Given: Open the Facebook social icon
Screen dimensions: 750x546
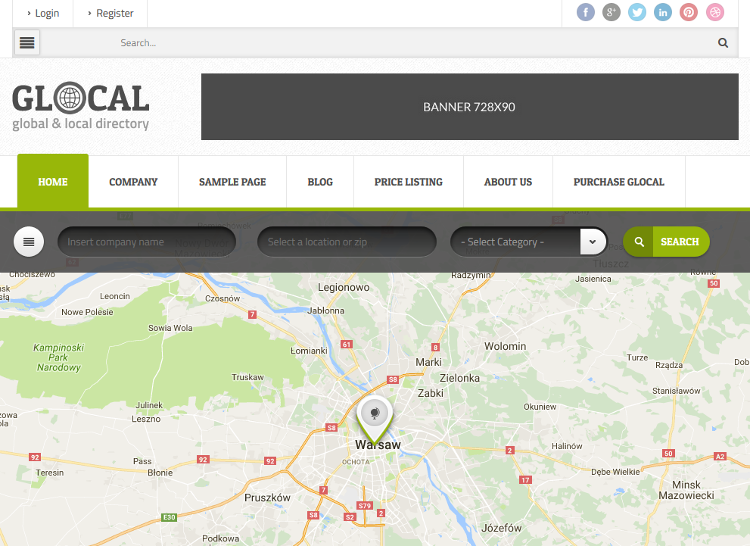Looking at the screenshot, I should click(585, 12).
